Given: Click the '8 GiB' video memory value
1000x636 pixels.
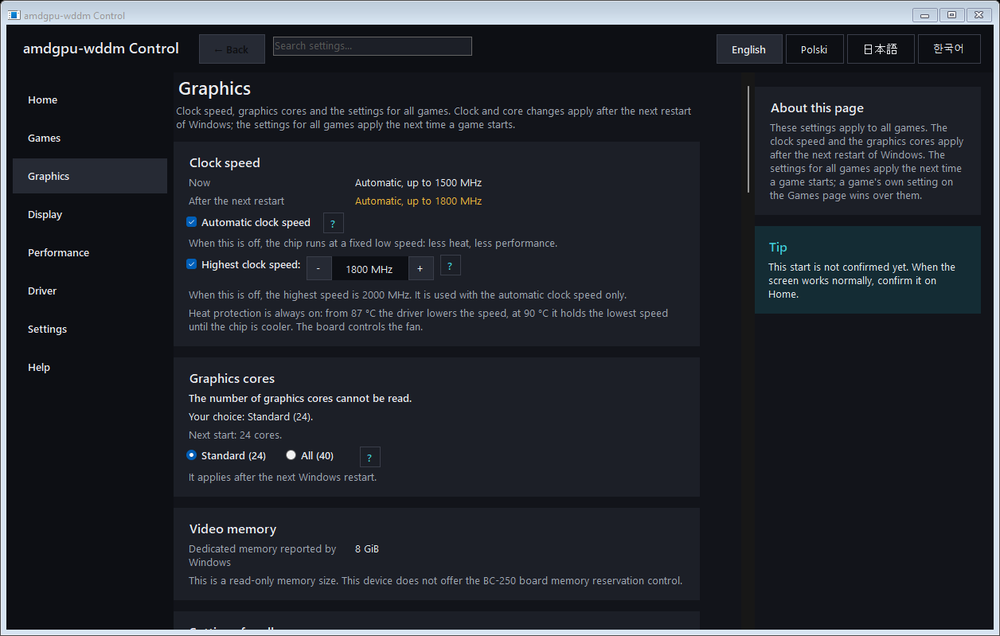Looking at the screenshot, I should (367, 549).
